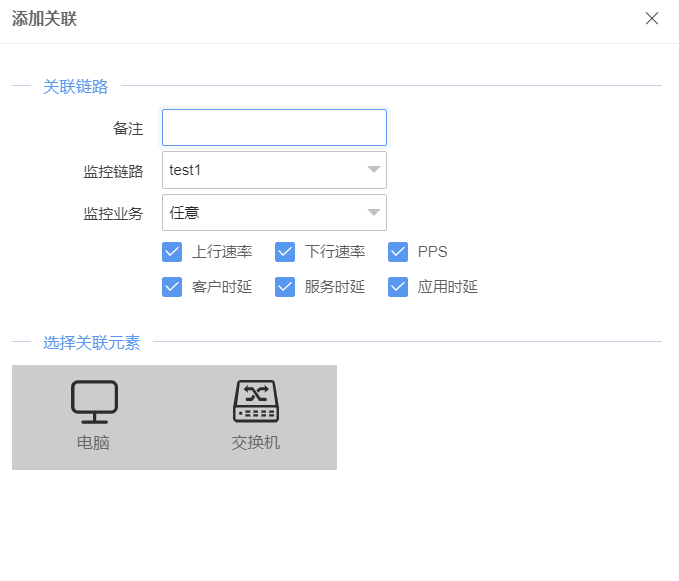Uncheck the 上行速率 checkbox

pyautogui.click(x=172, y=252)
